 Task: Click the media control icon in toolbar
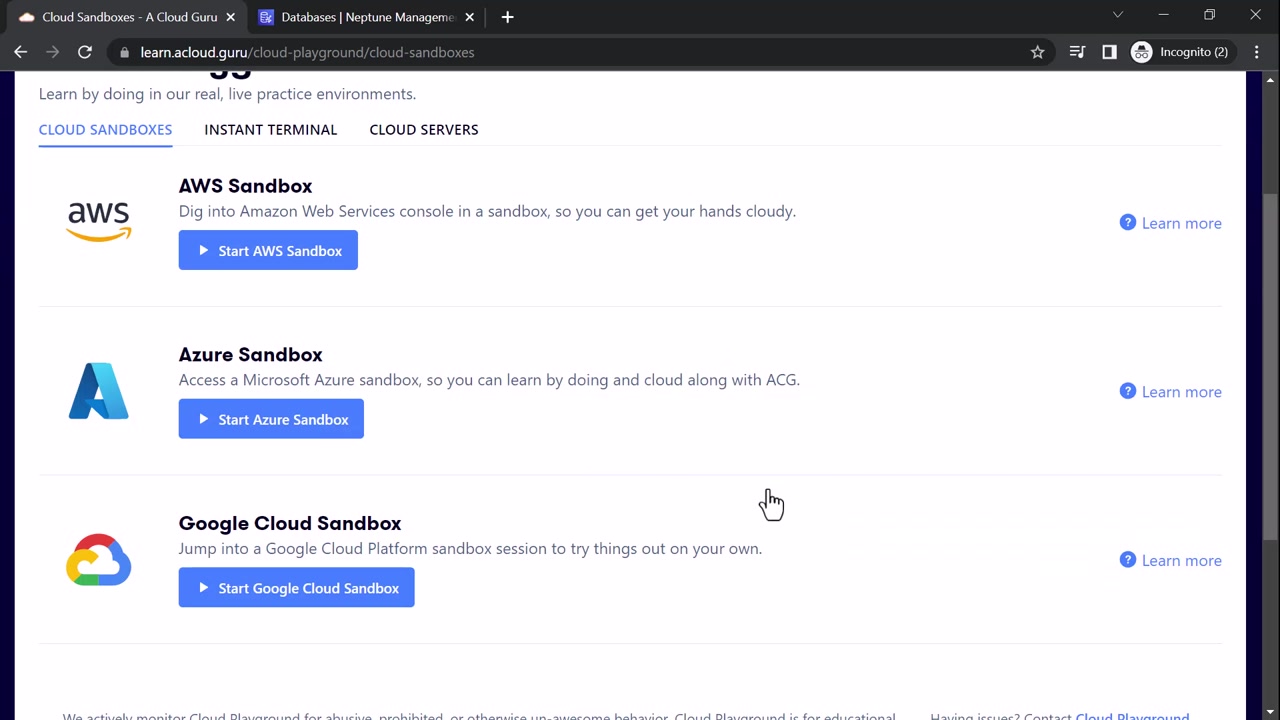click(1077, 52)
